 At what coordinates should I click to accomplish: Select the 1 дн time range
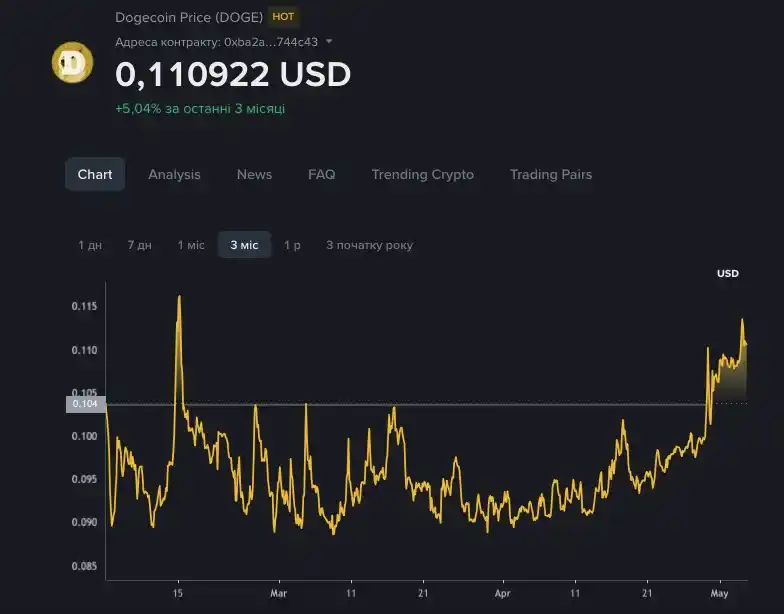90,245
